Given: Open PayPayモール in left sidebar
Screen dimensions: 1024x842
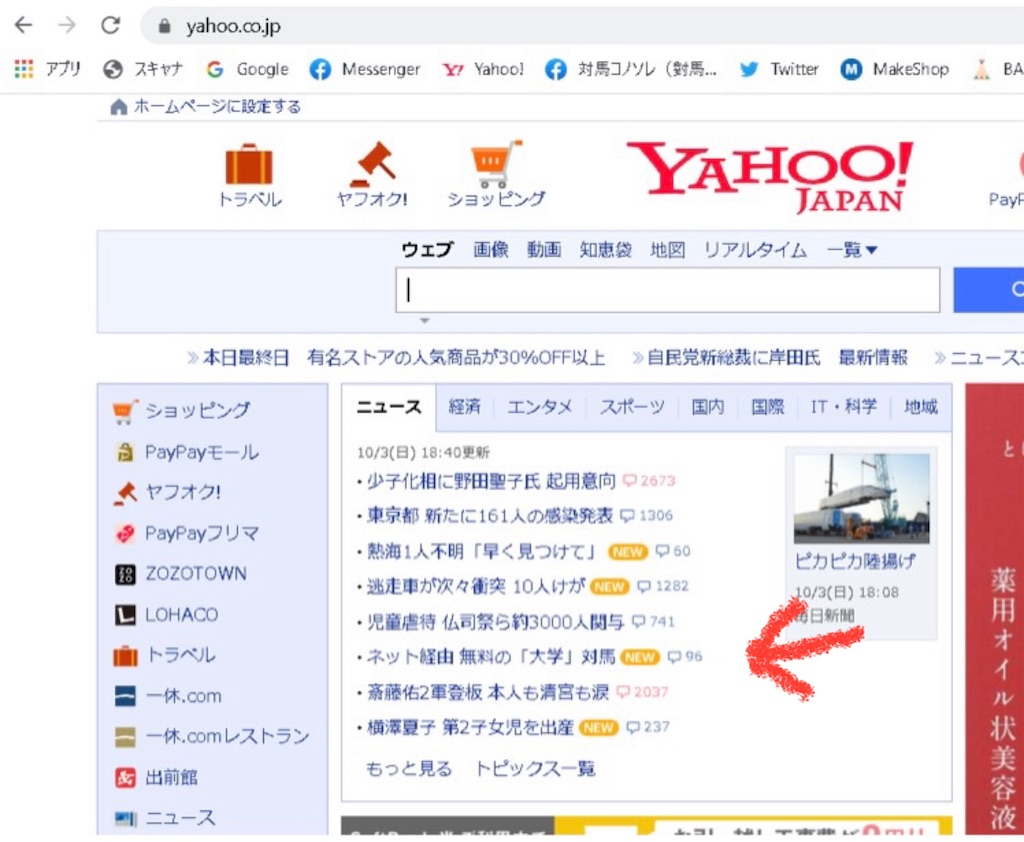Looking at the screenshot, I should 187,451.
